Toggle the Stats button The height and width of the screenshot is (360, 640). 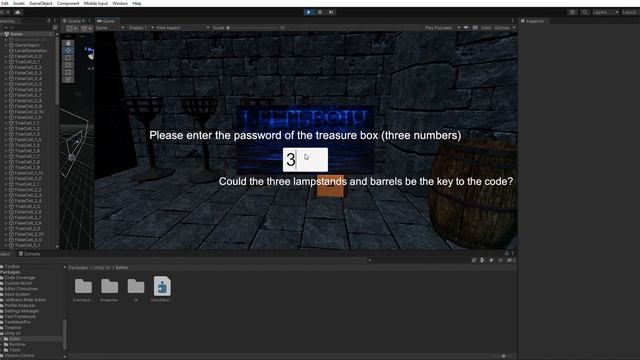[486, 28]
